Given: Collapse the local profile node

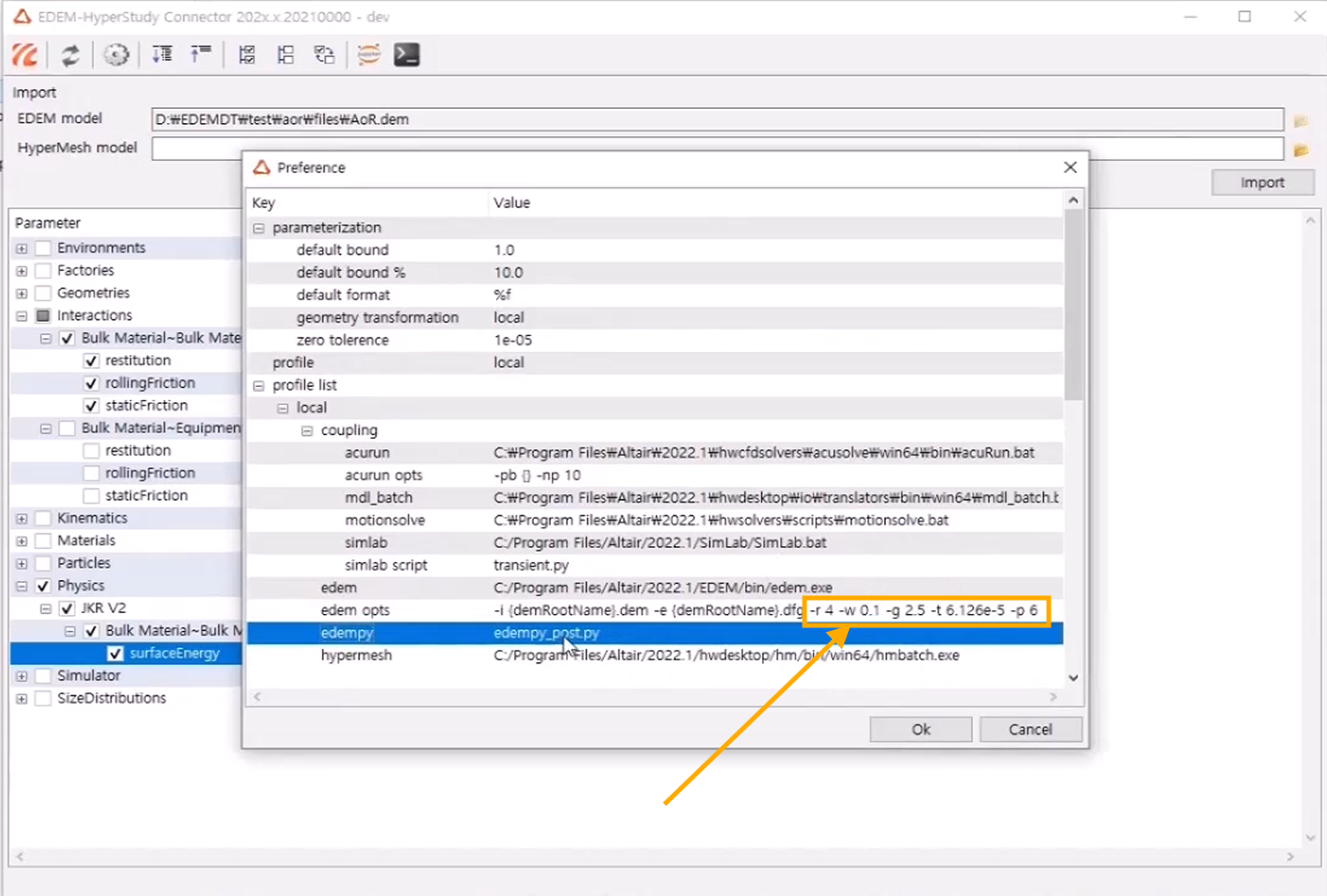Looking at the screenshot, I should point(283,409).
